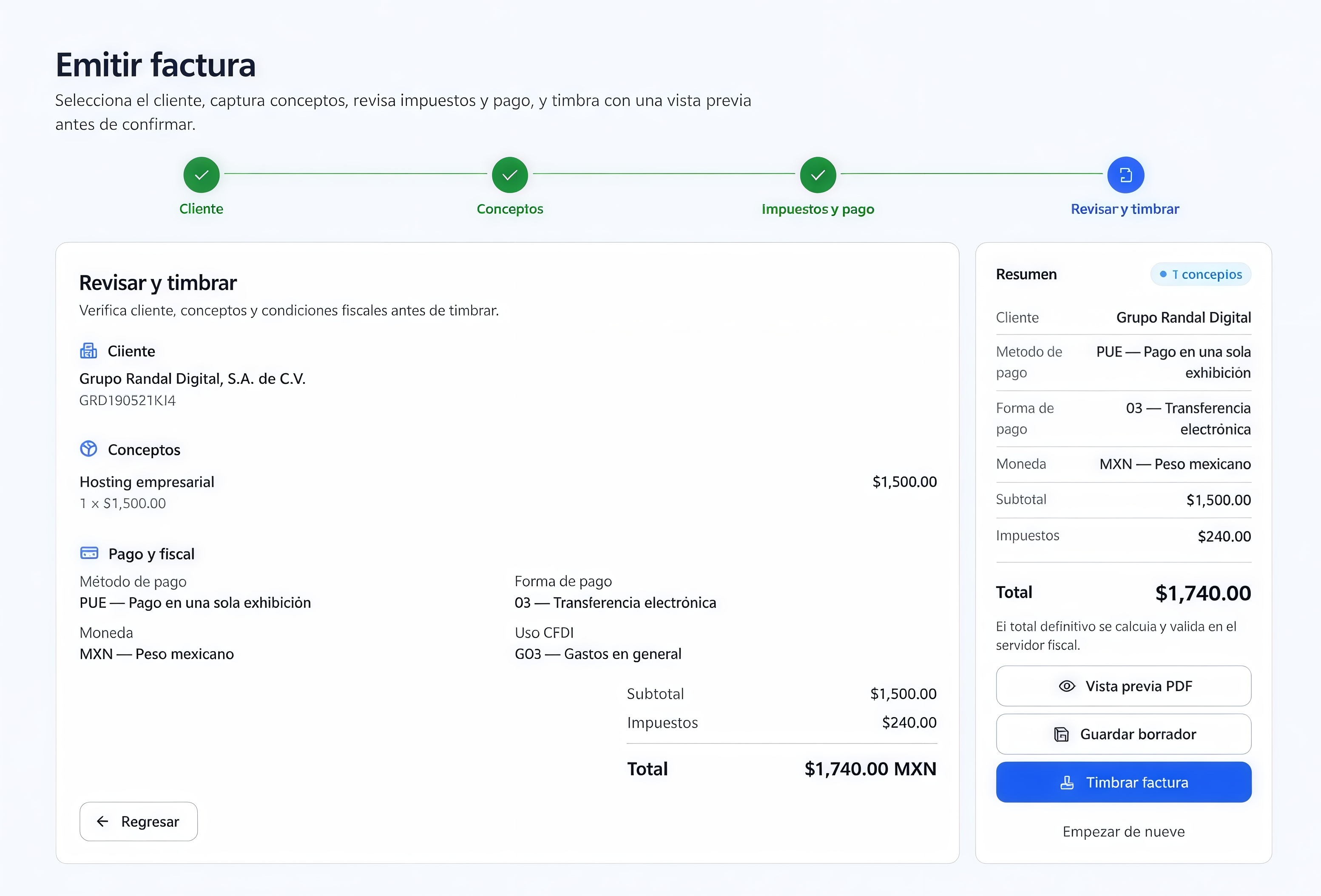Switch to the Conceptos step label
Image resolution: width=1321 pixels, height=896 pixels.
click(x=510, y=209)
